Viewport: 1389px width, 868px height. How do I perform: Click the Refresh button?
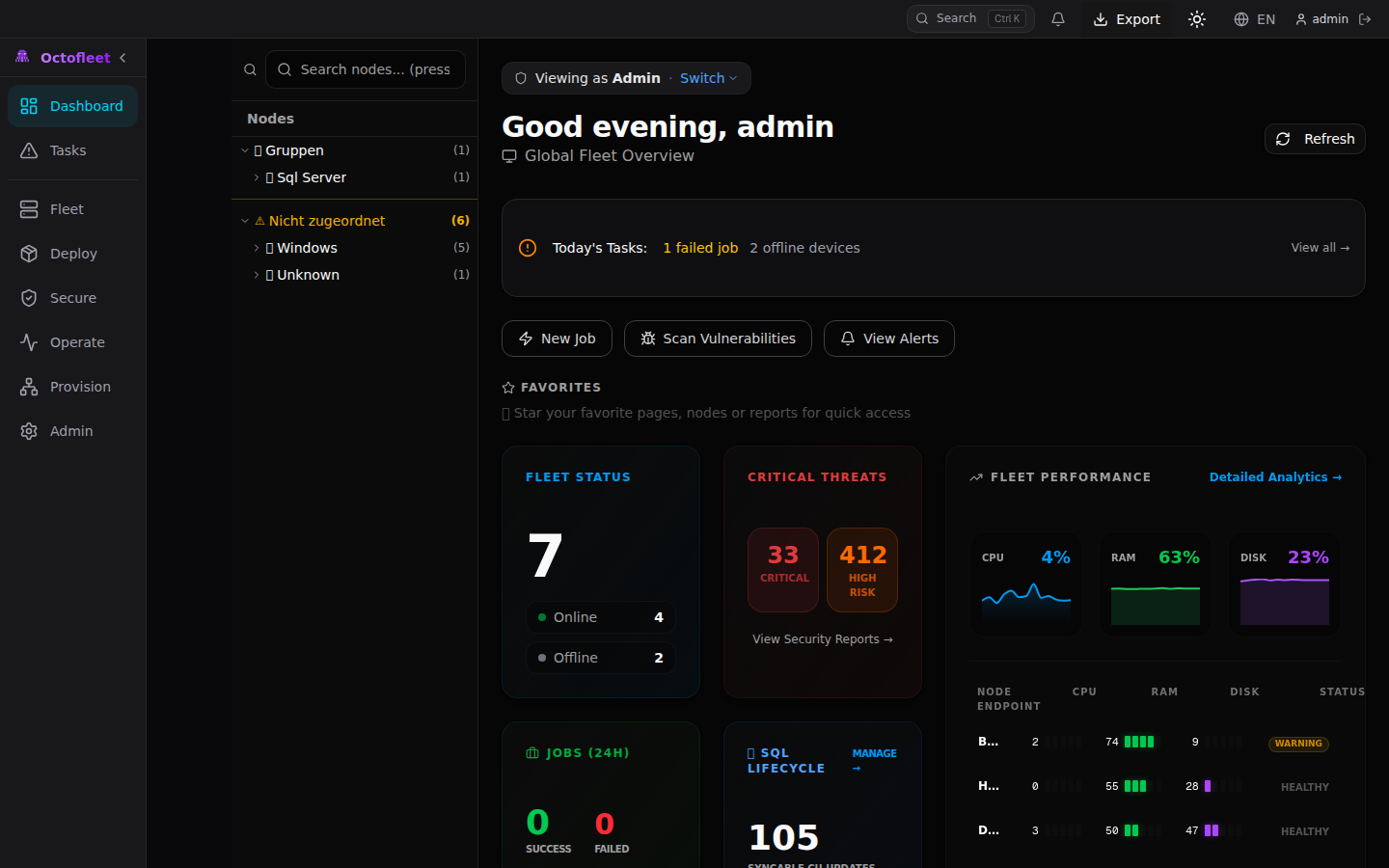click(x=1314, y=138)
